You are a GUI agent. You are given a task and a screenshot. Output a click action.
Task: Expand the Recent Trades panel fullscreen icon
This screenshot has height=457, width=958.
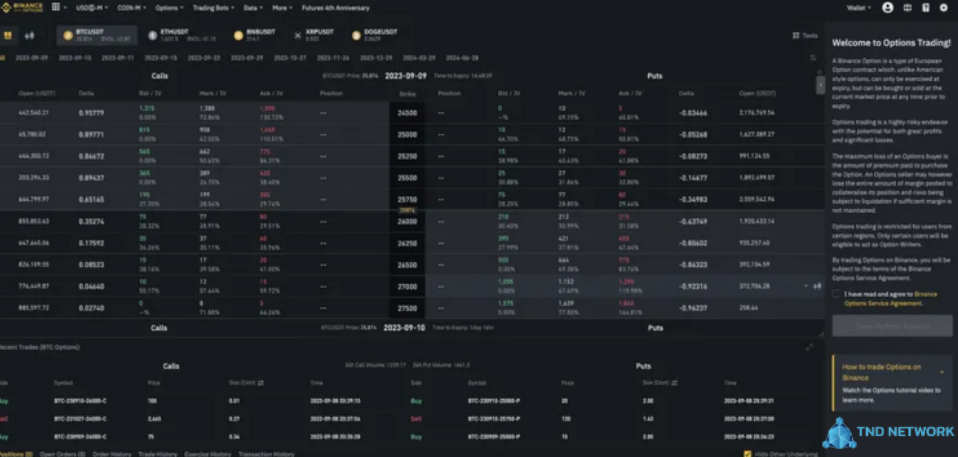(809, 347)
